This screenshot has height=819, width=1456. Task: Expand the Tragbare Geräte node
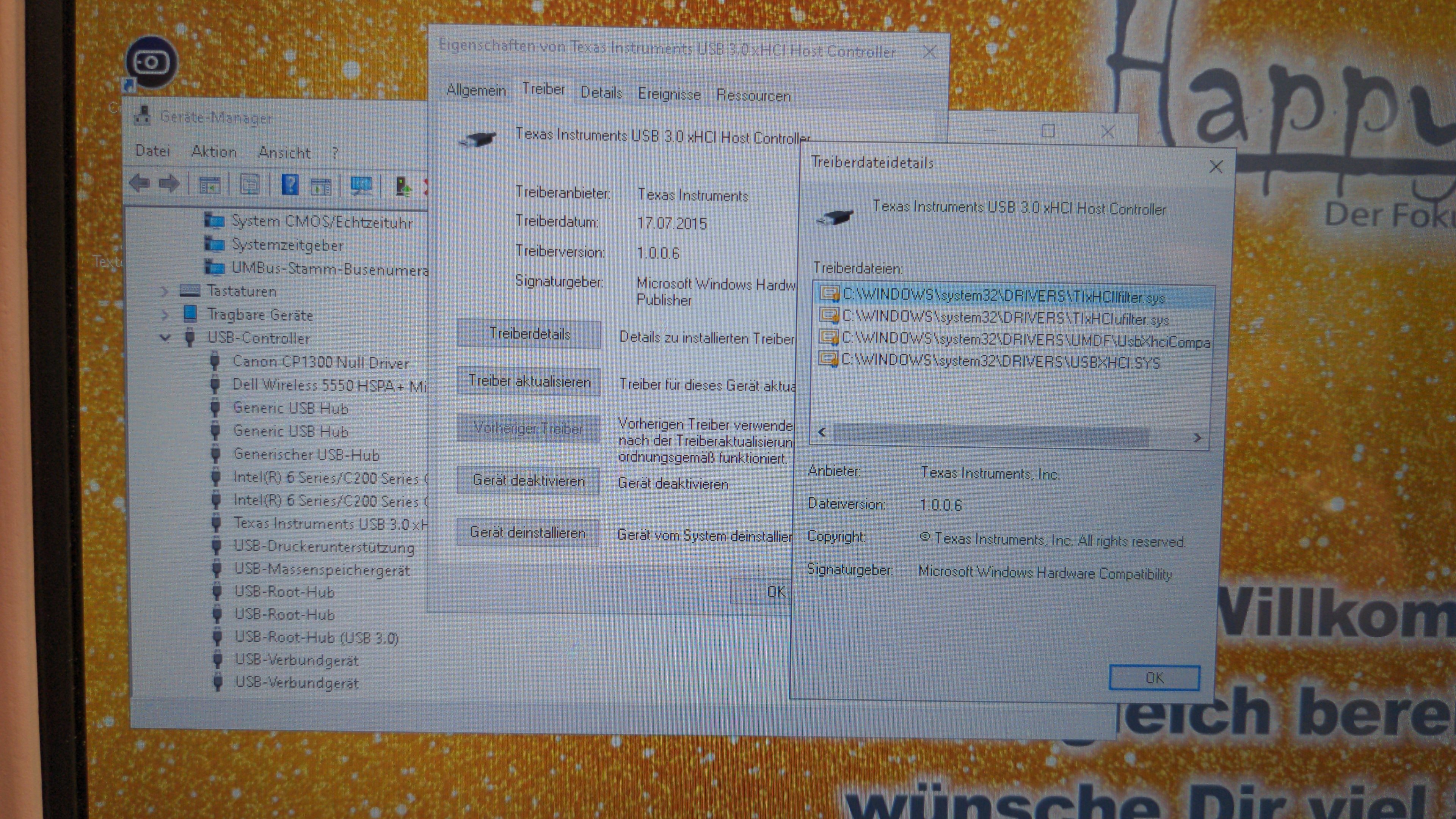click(x=165, y=314)
